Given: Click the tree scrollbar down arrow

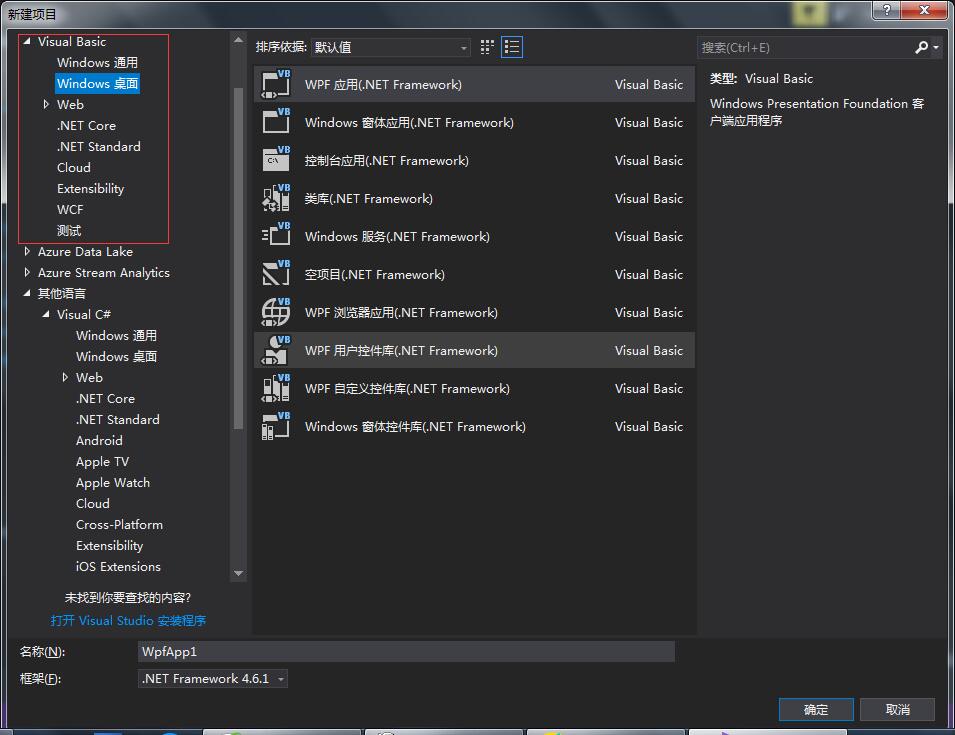Looking at the screenshot, I should [x=238, y=573].
